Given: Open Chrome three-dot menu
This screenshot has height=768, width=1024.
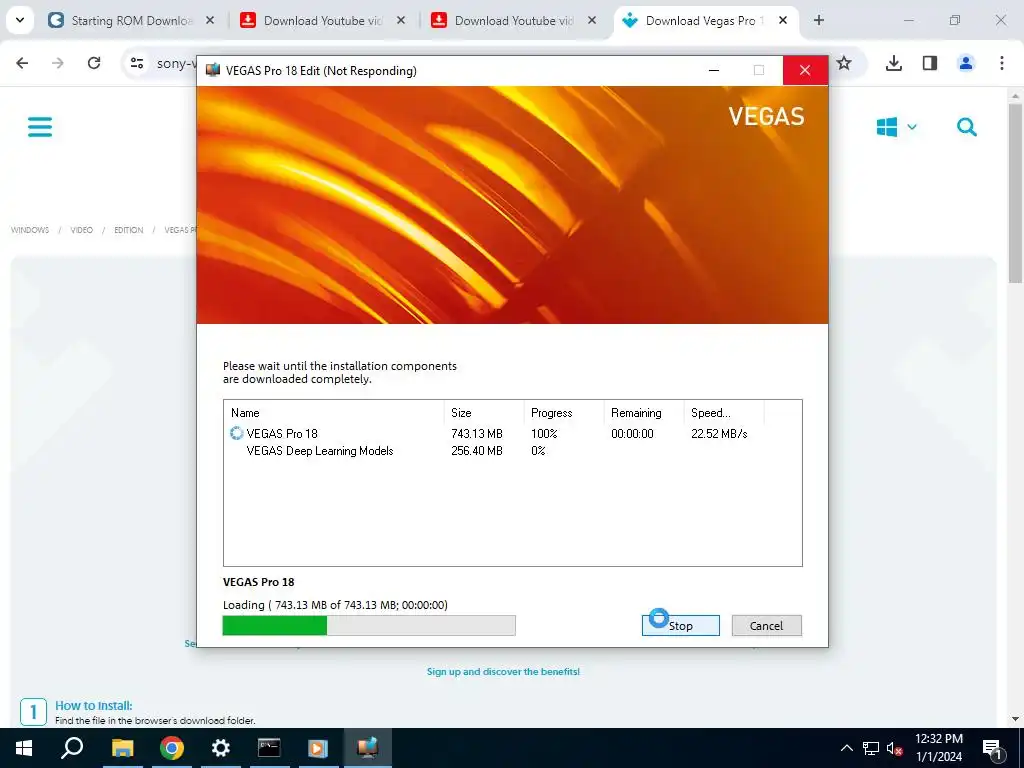Looking at the screenshot, I should [x=1001, y=63].
